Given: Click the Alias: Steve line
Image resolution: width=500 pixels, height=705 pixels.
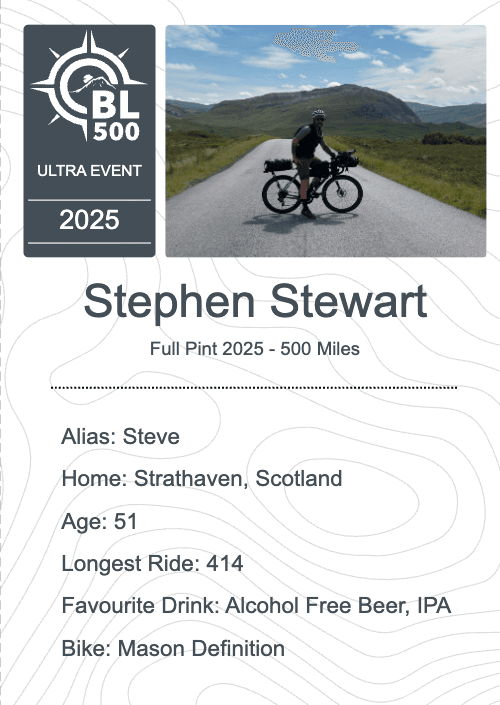Looking at the screenshot, I should tap(120, 436).
